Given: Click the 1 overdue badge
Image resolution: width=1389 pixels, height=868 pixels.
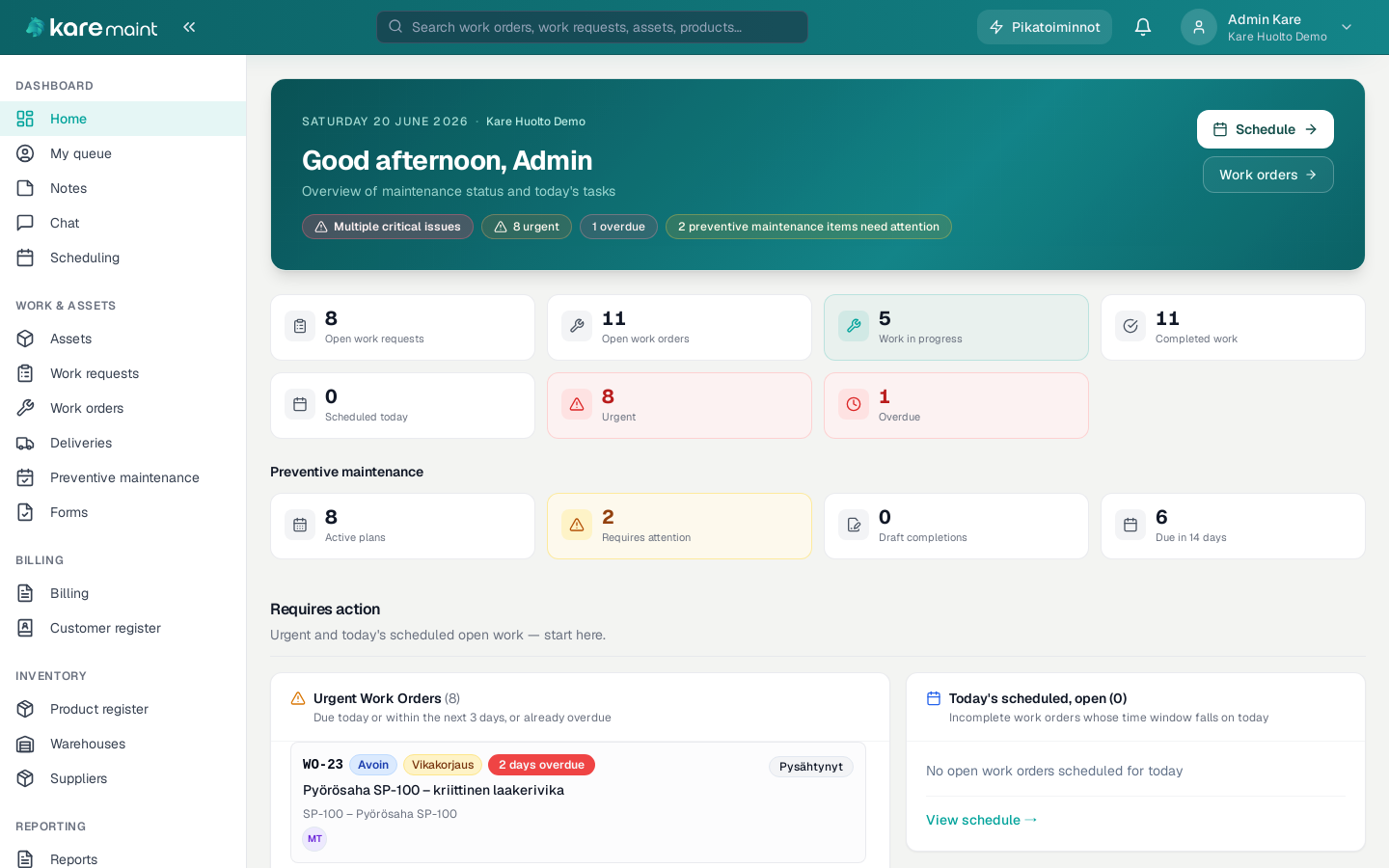Looking at the screenshot, I should point(618,227).
